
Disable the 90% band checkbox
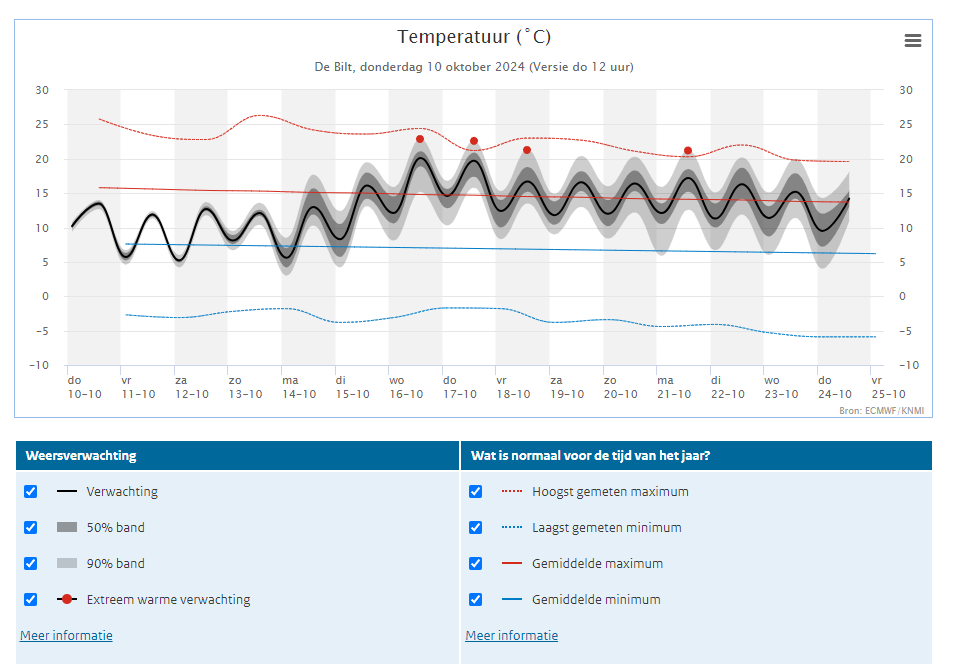pyautogui.click(x=30, y=563)
